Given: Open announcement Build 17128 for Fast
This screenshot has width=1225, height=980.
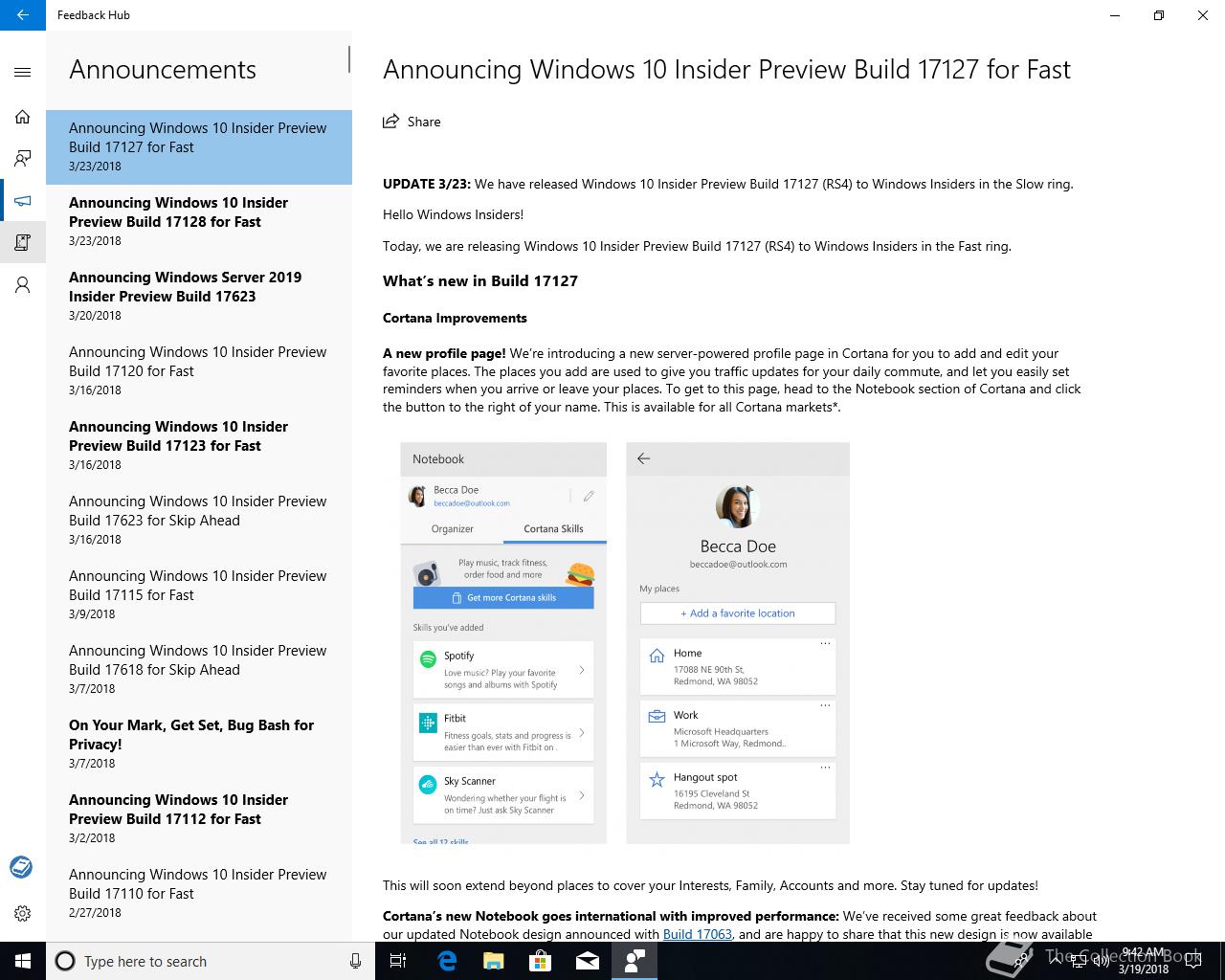Looking at the screenshot, I should coord(199,221).
